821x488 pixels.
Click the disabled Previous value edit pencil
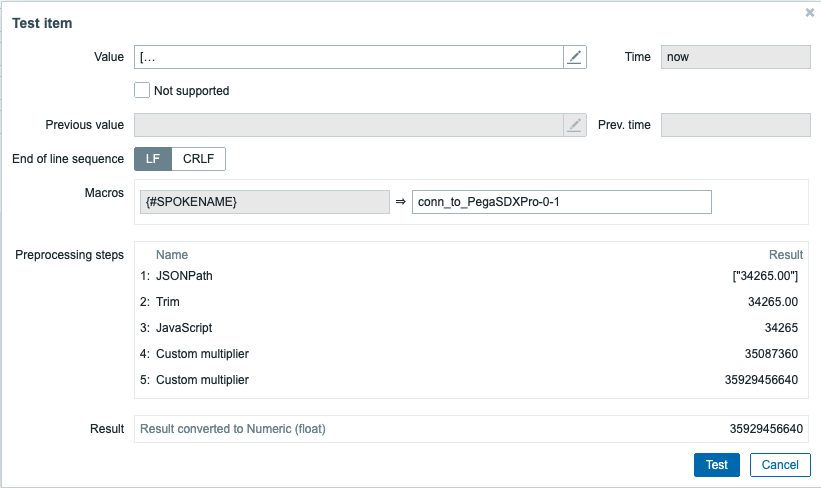574,125
